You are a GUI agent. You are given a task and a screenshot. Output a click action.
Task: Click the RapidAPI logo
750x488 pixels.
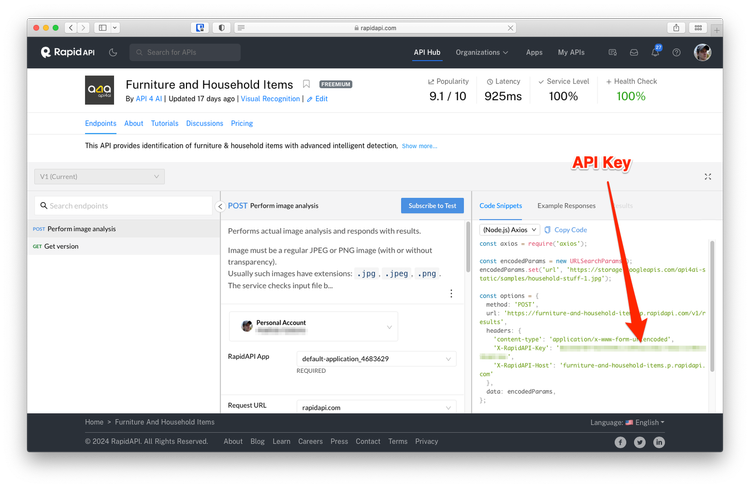pyautogui.click(x=67, y=52)
